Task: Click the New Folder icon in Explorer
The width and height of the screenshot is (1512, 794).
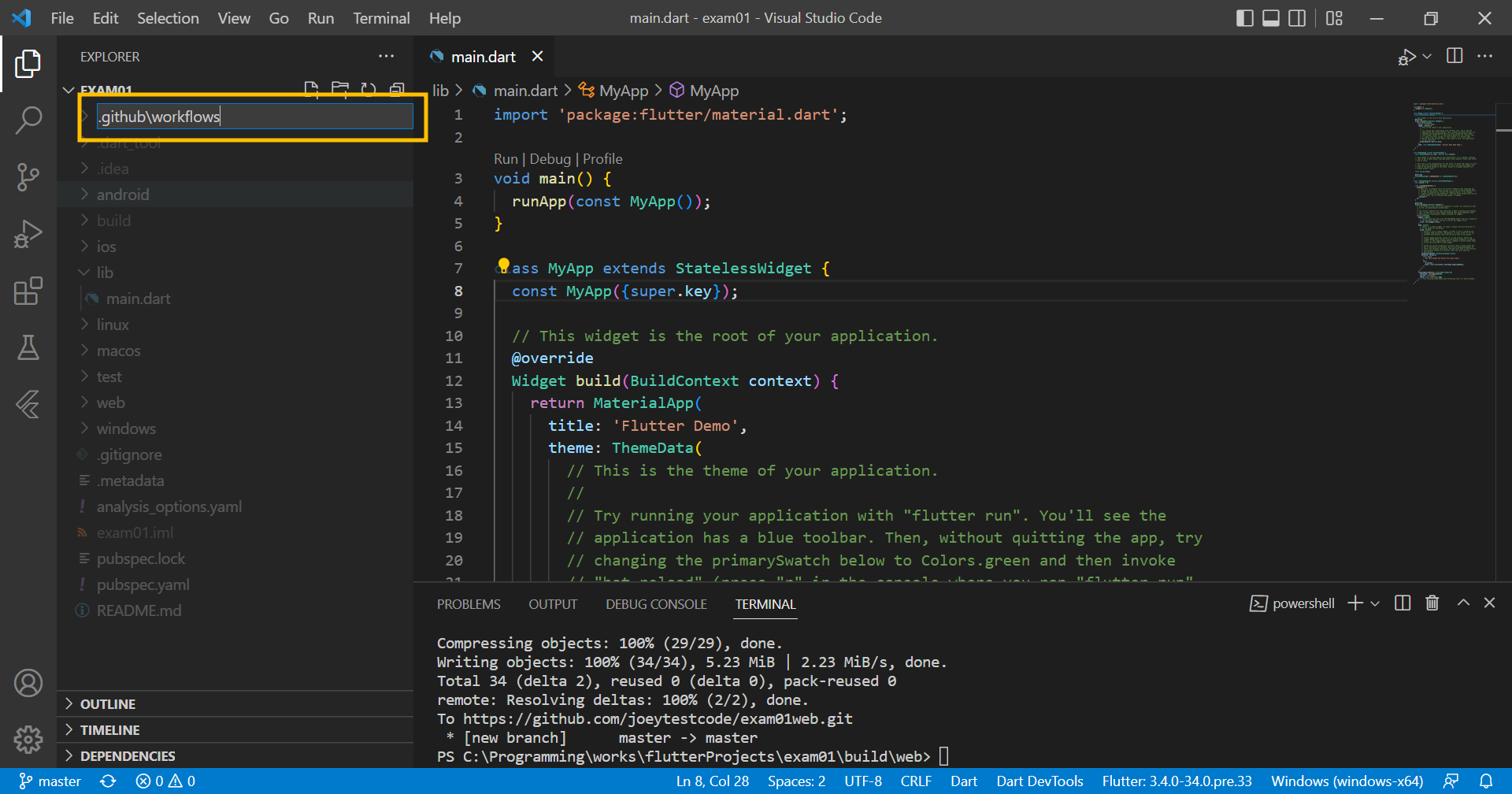Action: pos(340,89)
